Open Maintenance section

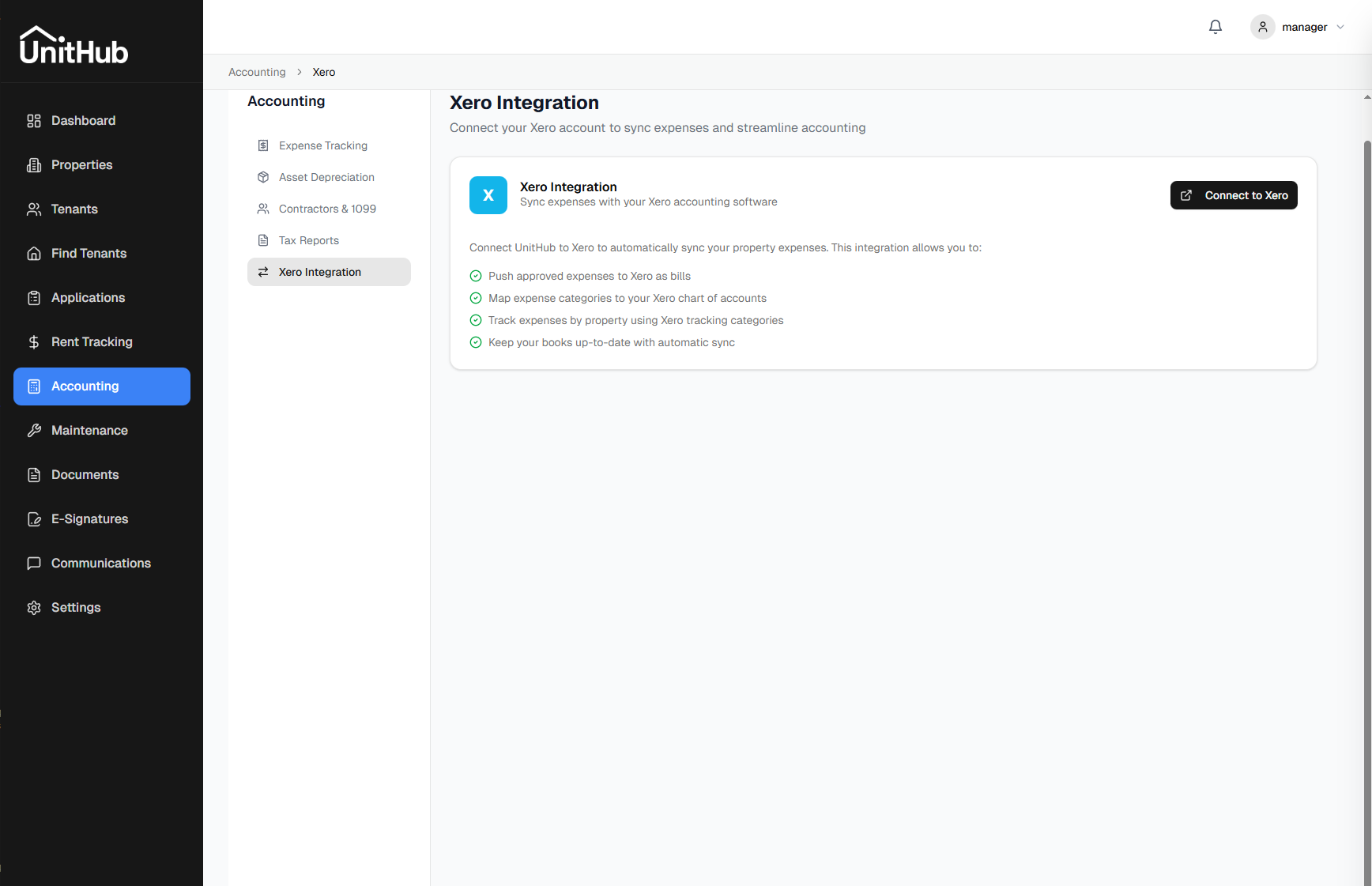point(102,431)
